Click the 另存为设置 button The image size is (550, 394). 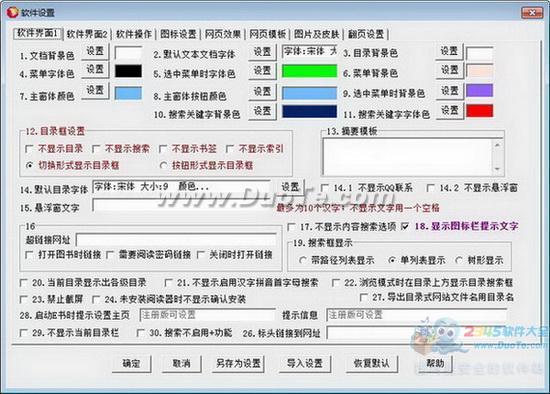tap(239, 363)
